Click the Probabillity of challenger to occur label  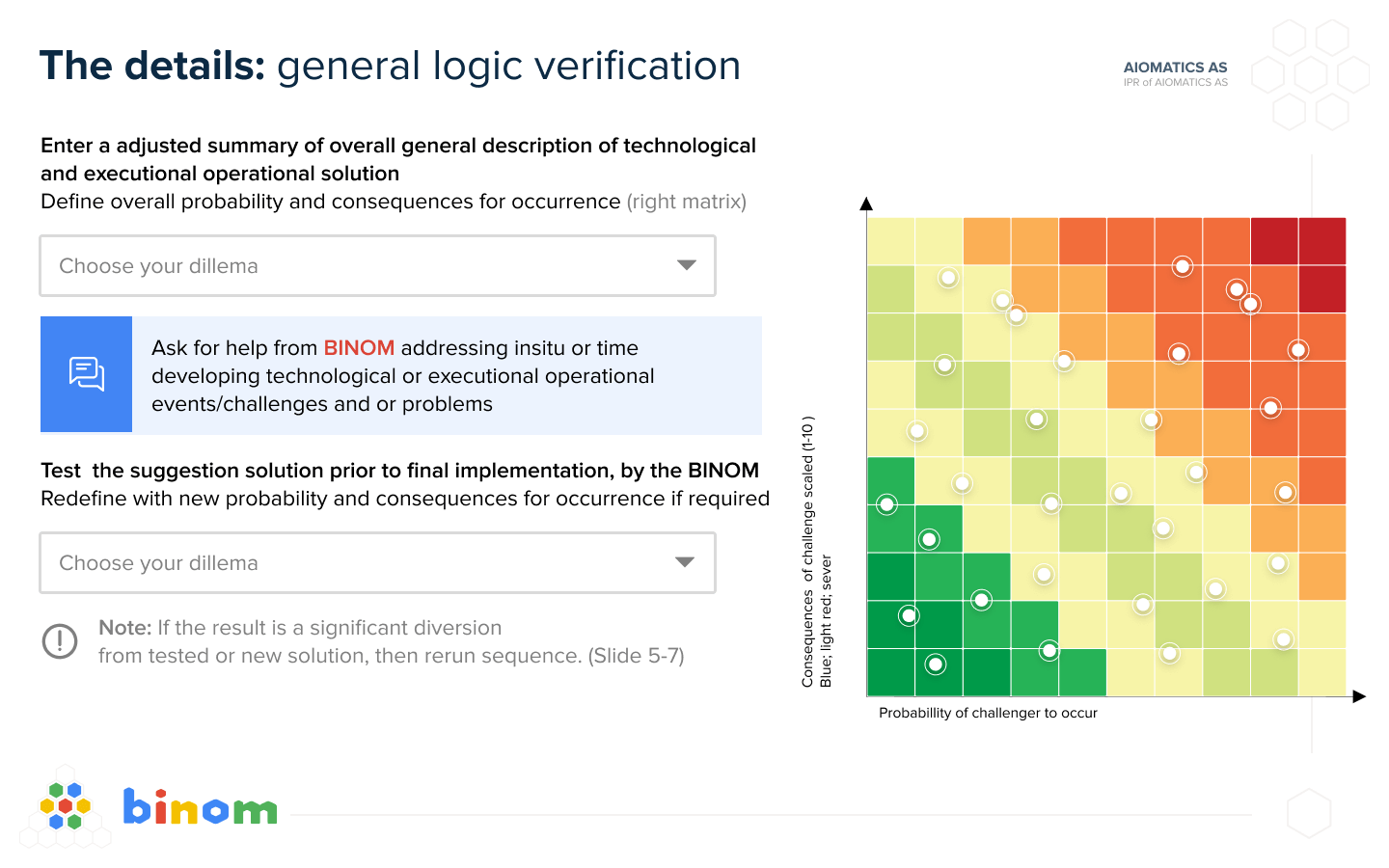coord(988,714)
